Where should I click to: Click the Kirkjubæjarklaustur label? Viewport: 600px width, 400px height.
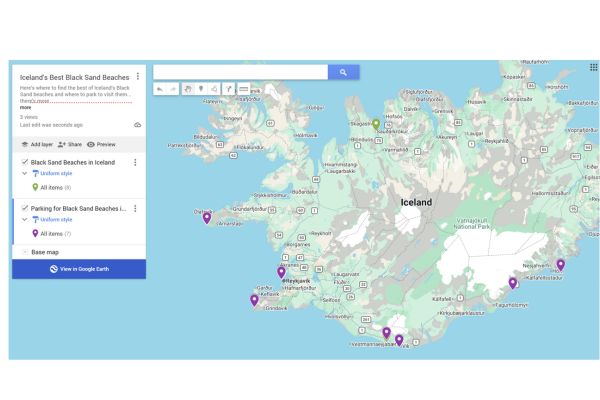pyautogui.click(x=461, y=313)
